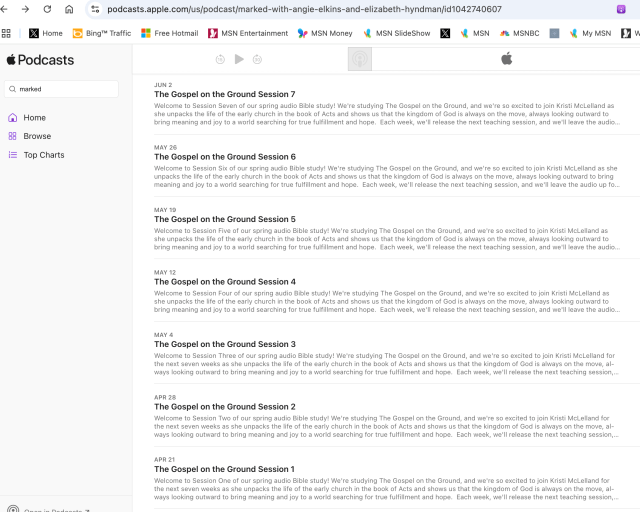The height and width of the screenshot is (512, 640).
Task: Open the Free Hotmail bookmark
Action: (169, 33)
